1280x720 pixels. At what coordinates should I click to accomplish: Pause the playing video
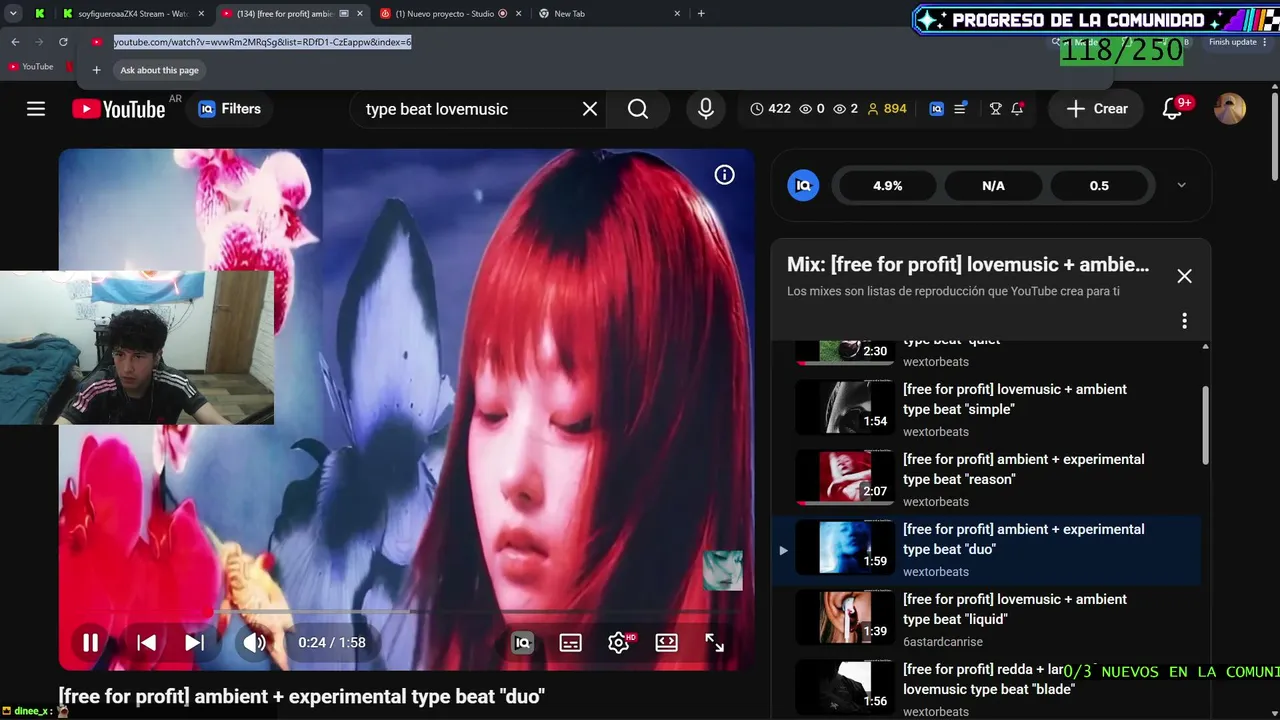click(90, 643)
